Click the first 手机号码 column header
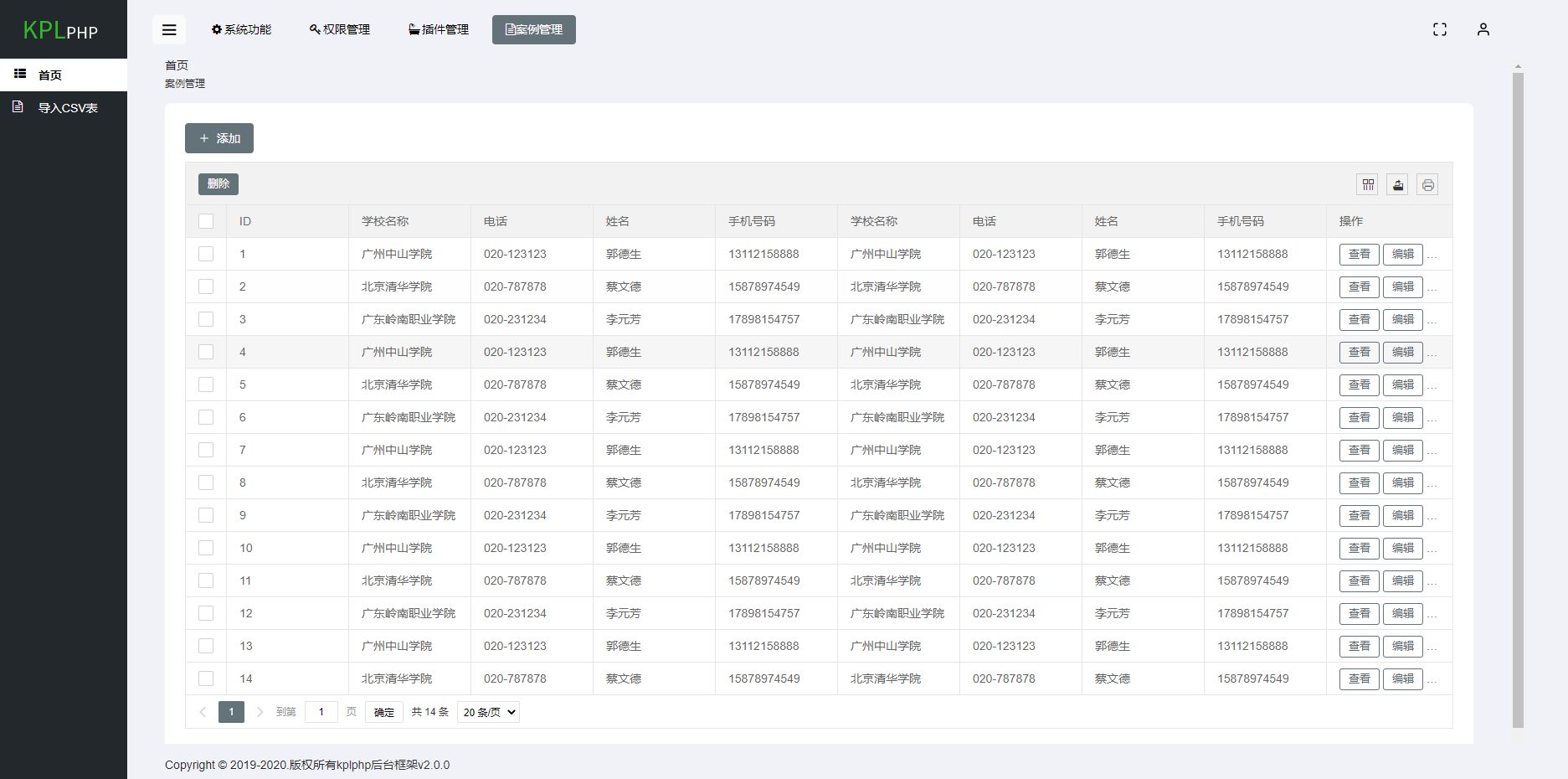The image size is (1568, 779). pyautogui.click(x=776, y=221)
